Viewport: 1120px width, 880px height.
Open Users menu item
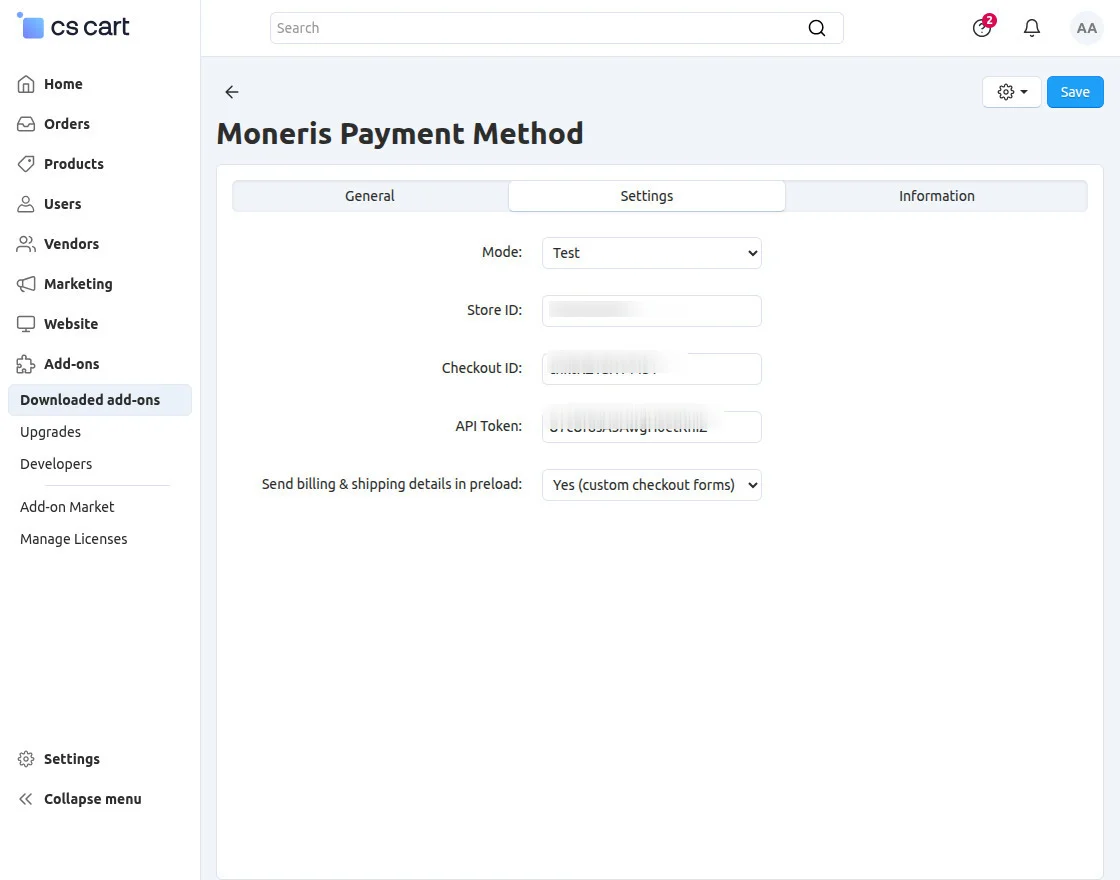(62, 204)
